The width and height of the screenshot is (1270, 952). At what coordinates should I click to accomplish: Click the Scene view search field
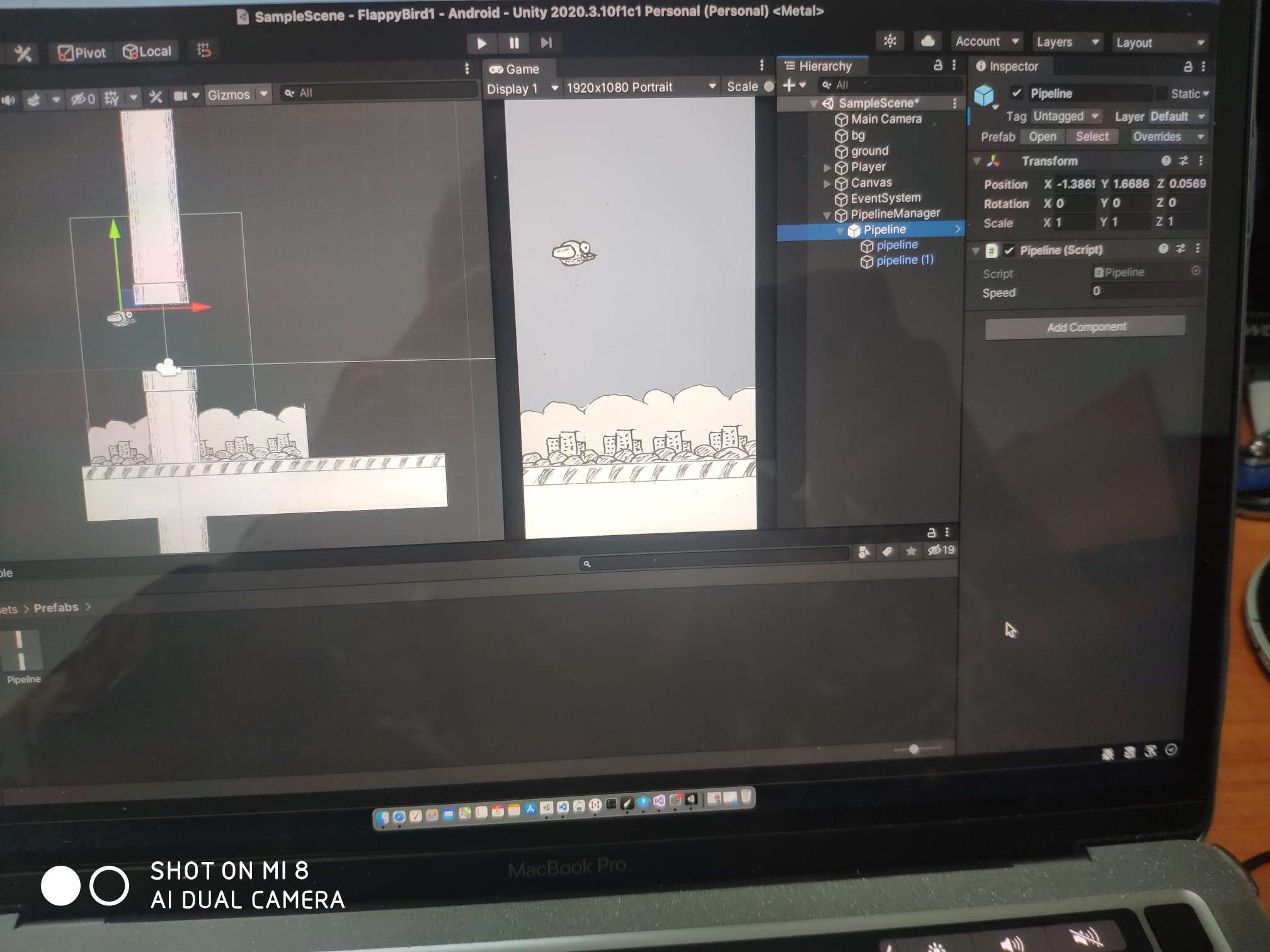pyautogui.click(x=378, y=93)
